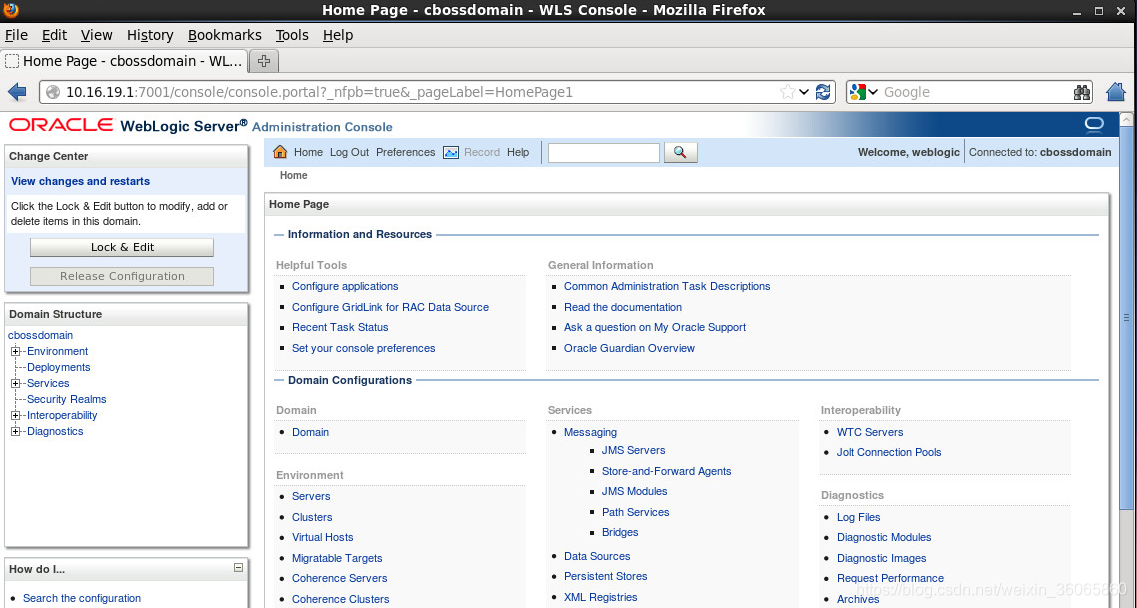Open the Virtual Hosts link

click(323, 538)
